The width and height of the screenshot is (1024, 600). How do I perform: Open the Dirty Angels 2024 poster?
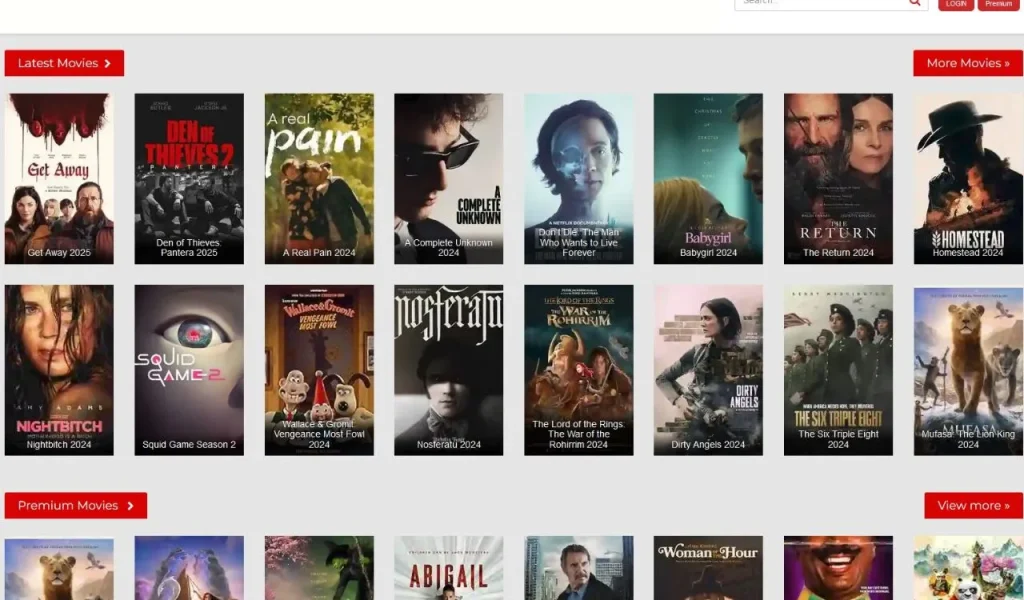point(708,370)
